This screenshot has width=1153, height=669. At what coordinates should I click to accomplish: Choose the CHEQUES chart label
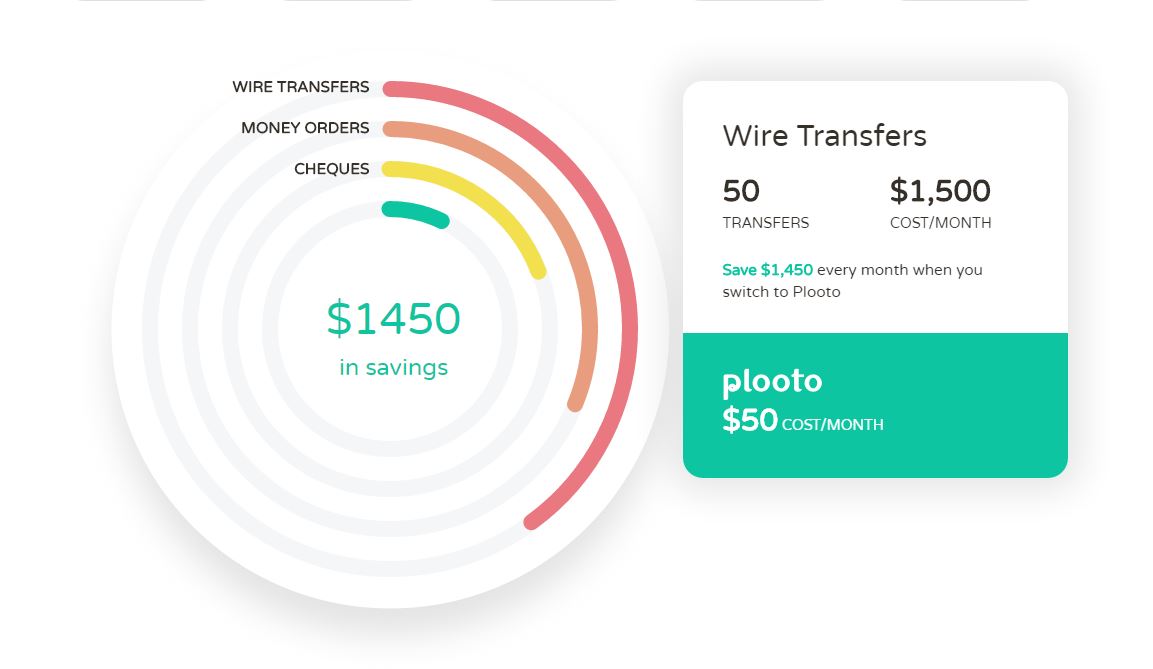(x=332, y=169)
